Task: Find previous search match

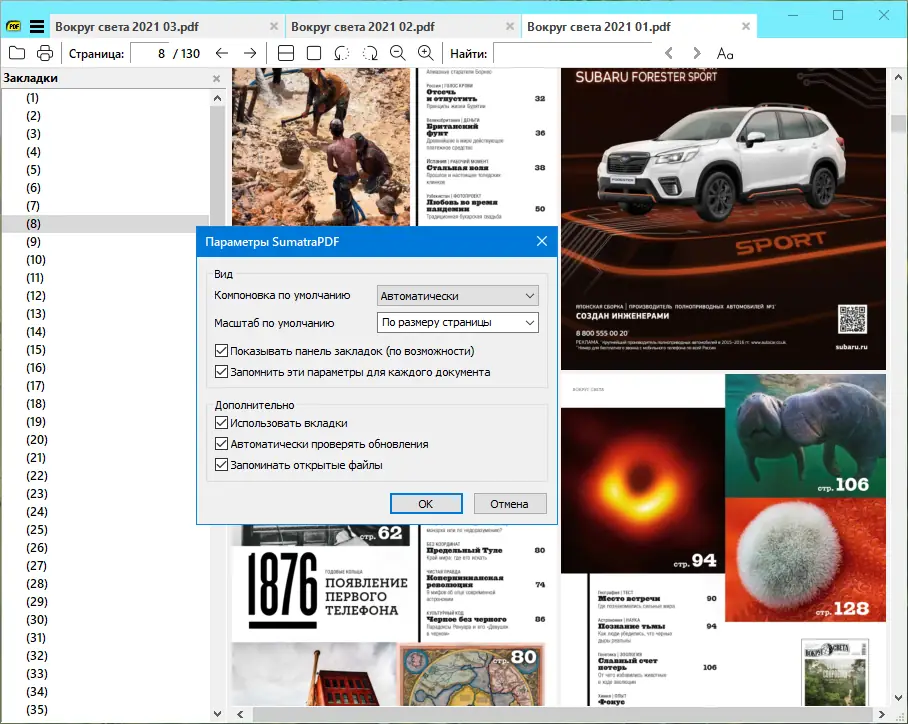Action: pos(669,53)
